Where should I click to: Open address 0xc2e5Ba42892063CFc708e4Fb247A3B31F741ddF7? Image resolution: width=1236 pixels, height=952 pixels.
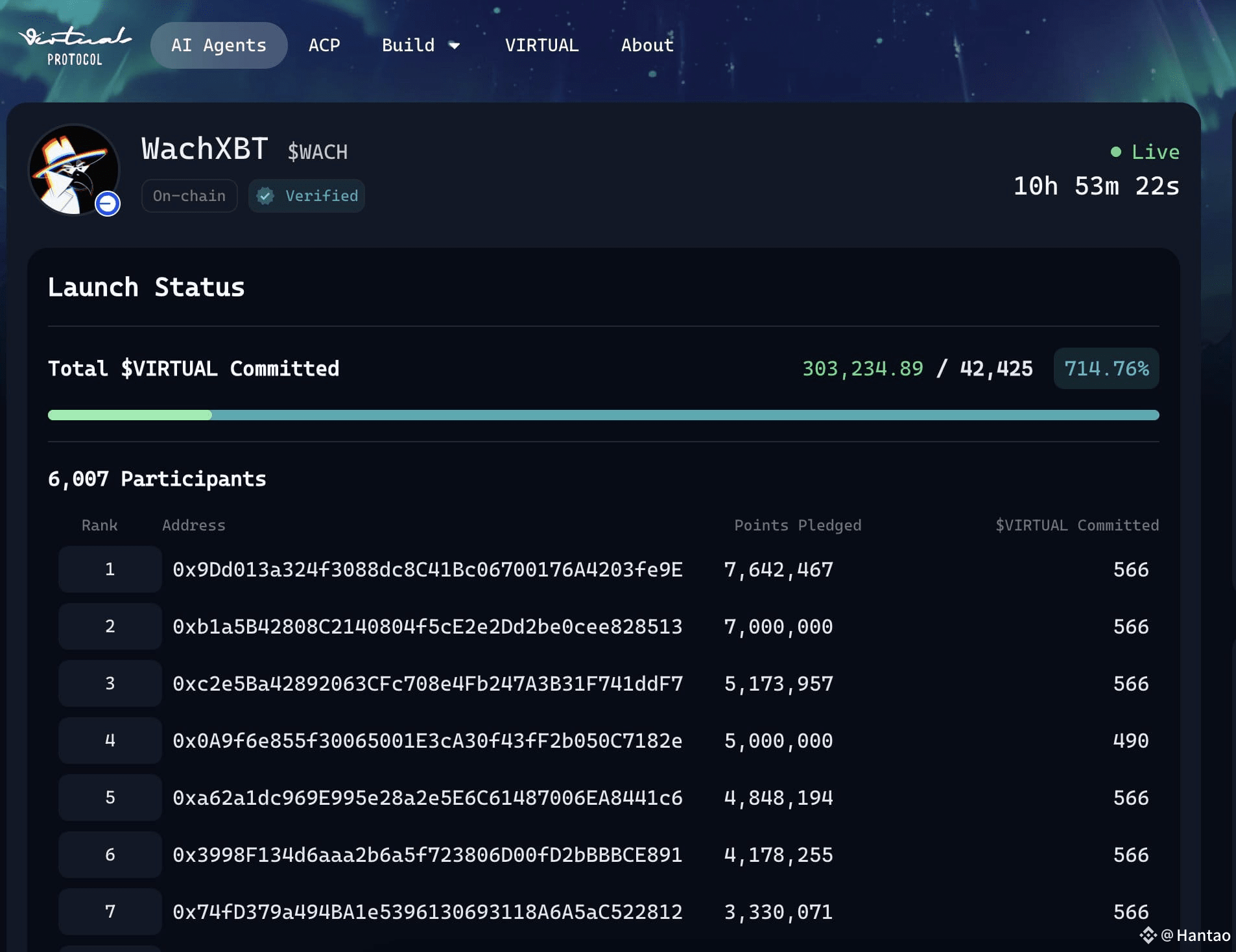427,684
